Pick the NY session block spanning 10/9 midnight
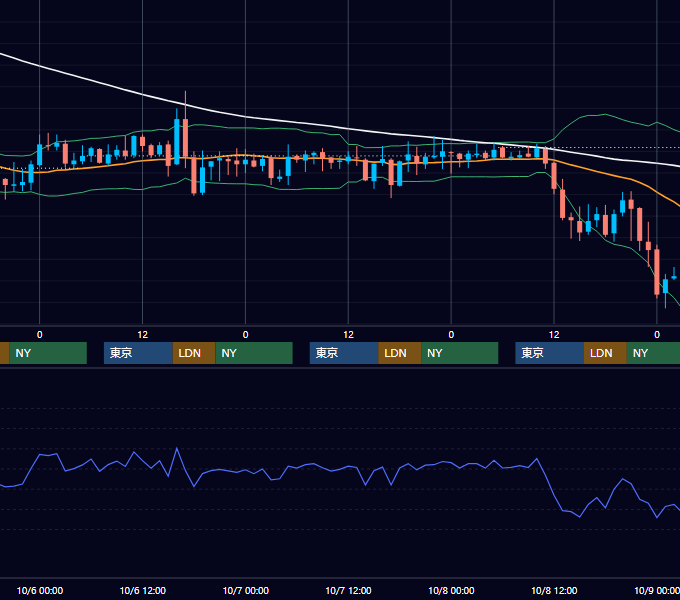680x600 pixels. click(653, 353)
